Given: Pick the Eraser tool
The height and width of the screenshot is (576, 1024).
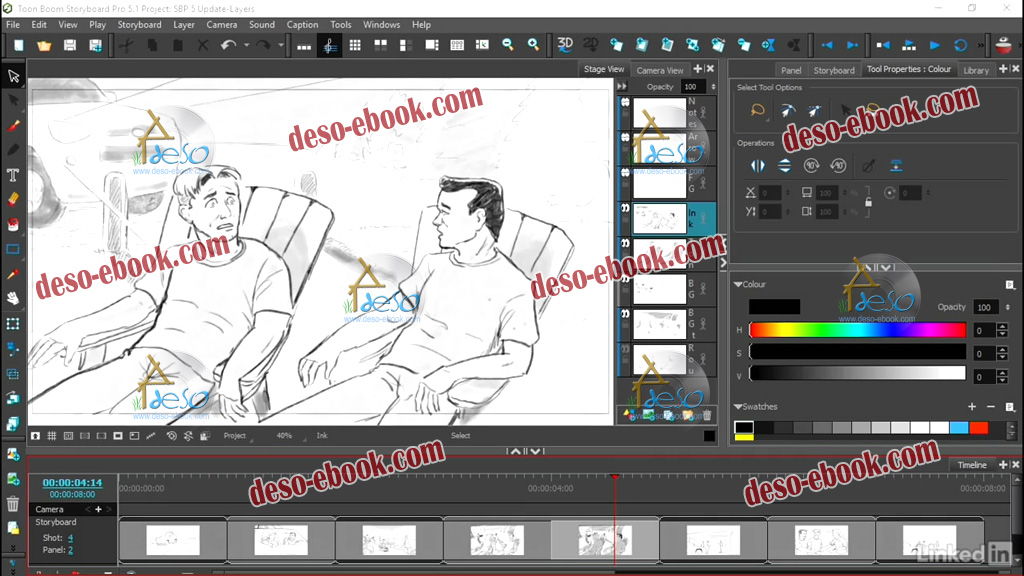Looking at the screenshot, I should pyautogui.click(x=13, y=200).
